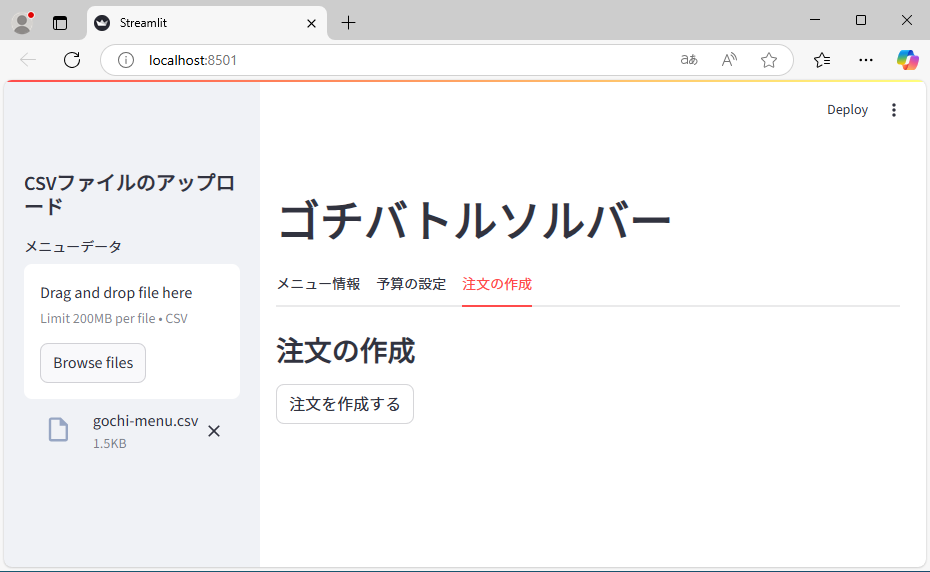Click the Deploy button
Image resolution: width=930 pixels, height=572 pixels.
pos(847,110)
